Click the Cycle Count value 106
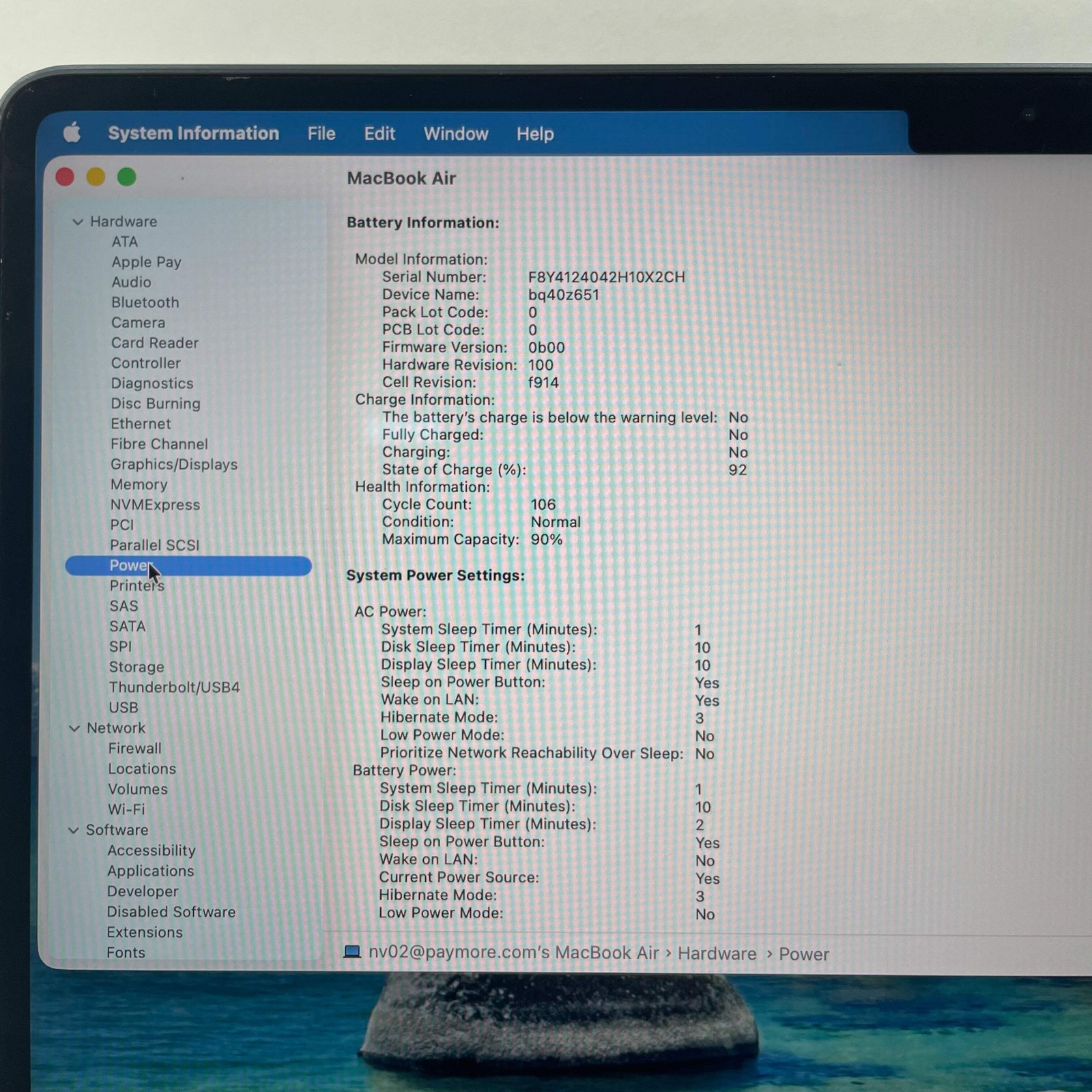1092x1092 pixels. point(543,504)
